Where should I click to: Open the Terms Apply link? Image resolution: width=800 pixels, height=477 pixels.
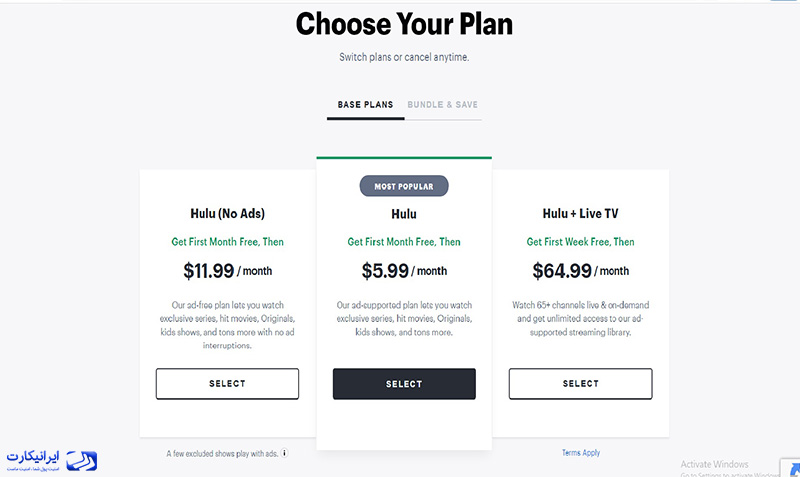click(581, 453)
